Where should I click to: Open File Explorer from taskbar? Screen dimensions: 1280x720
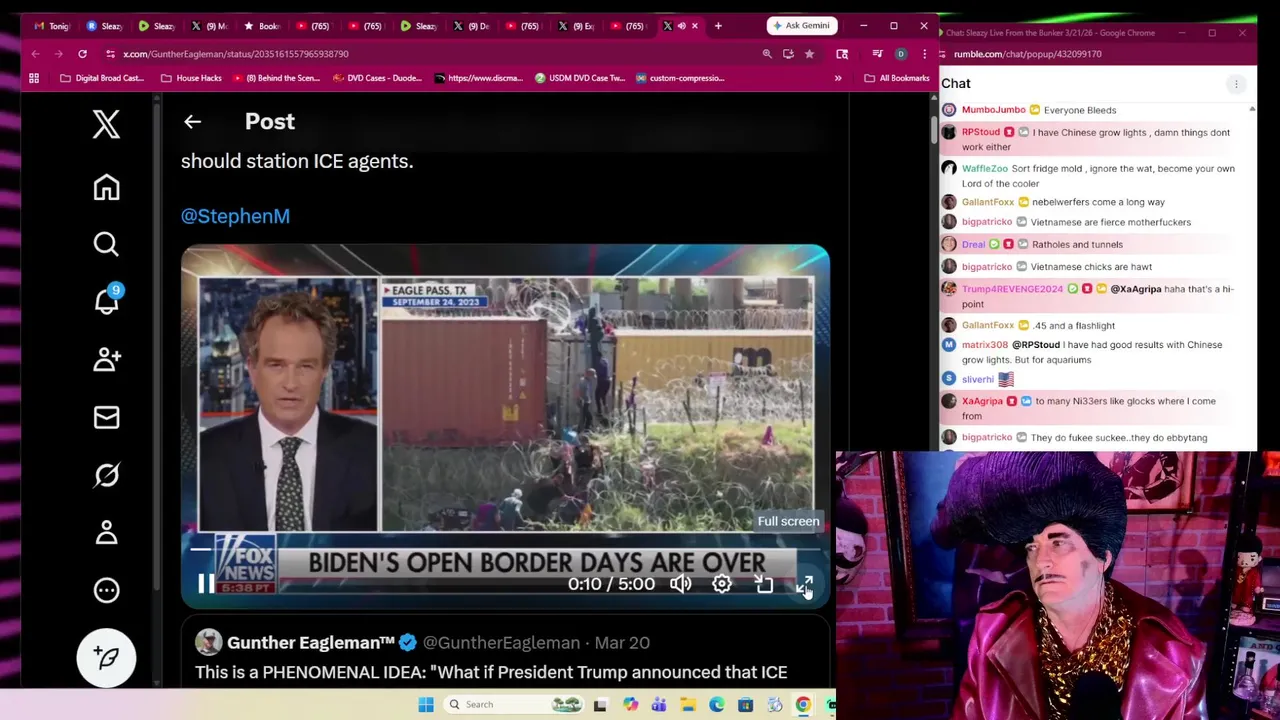pyautogui.click(x=688, y=705)
